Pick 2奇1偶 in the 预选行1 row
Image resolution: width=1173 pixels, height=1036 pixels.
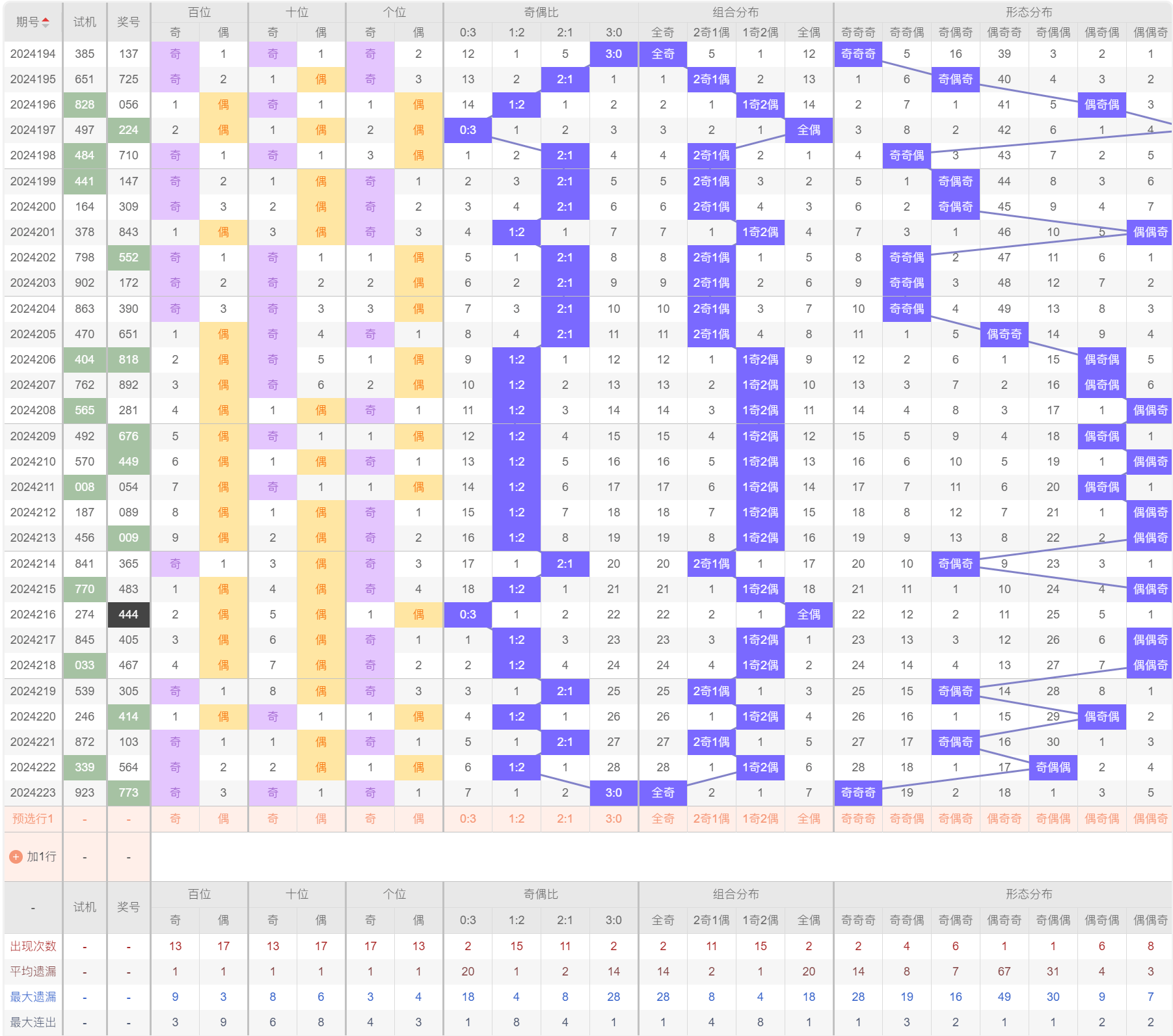[x=711, y=819]
